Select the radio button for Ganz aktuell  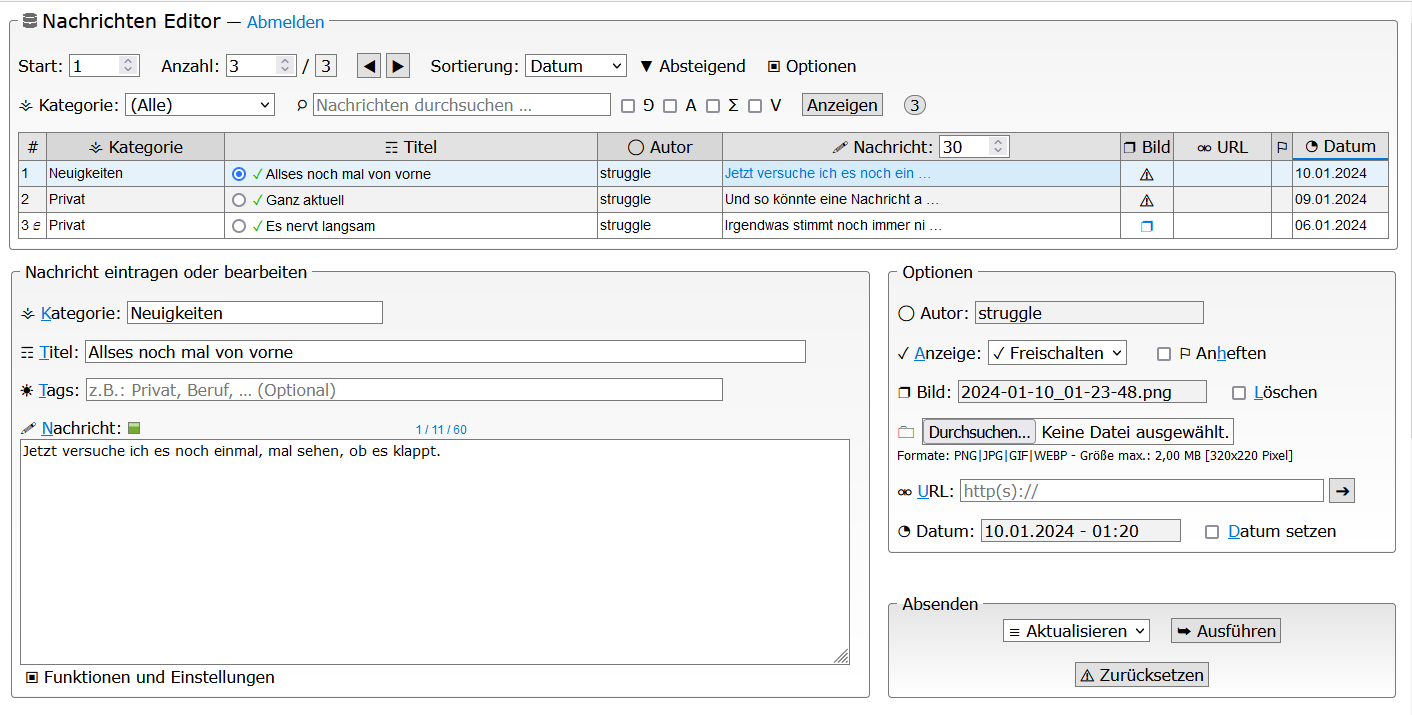click(239, 200)
